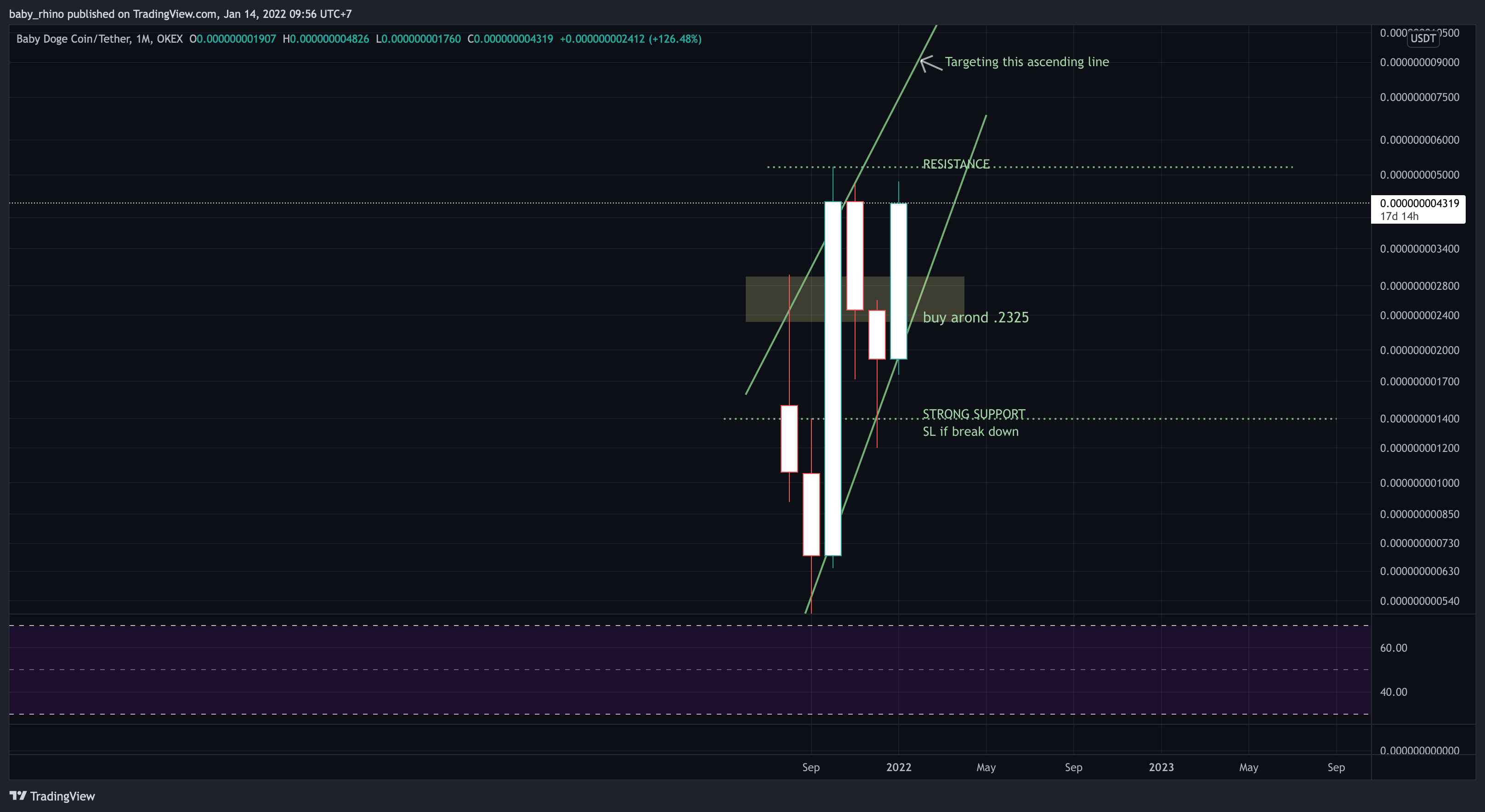Click the 40.00 indicator axis label
Image resolution: width=1485 pixels, height=812 pixels.
click(1394, 692)
